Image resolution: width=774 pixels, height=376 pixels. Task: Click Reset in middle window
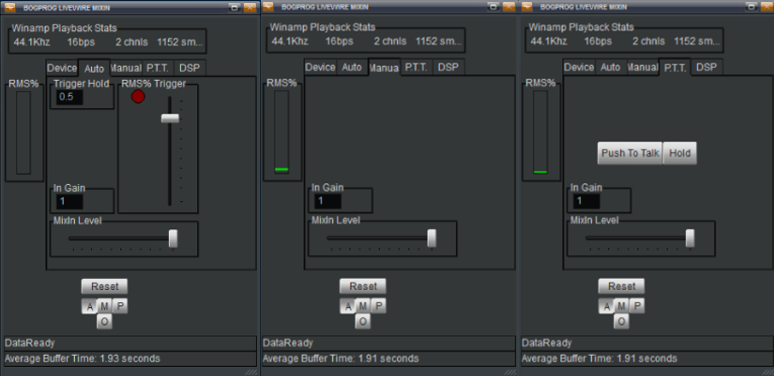pos(363,286)
